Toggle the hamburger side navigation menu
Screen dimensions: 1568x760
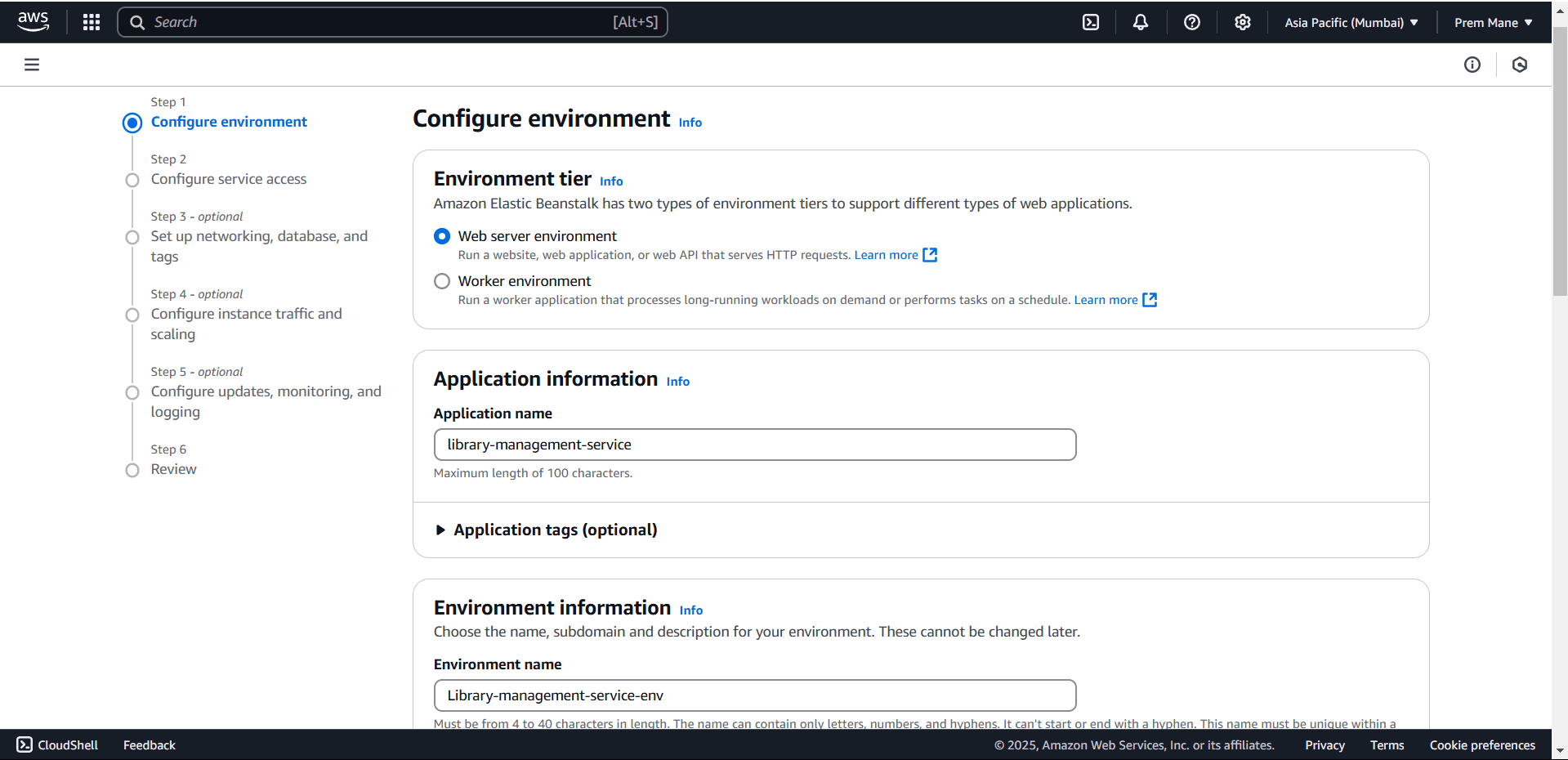click(x=32, y=65)
